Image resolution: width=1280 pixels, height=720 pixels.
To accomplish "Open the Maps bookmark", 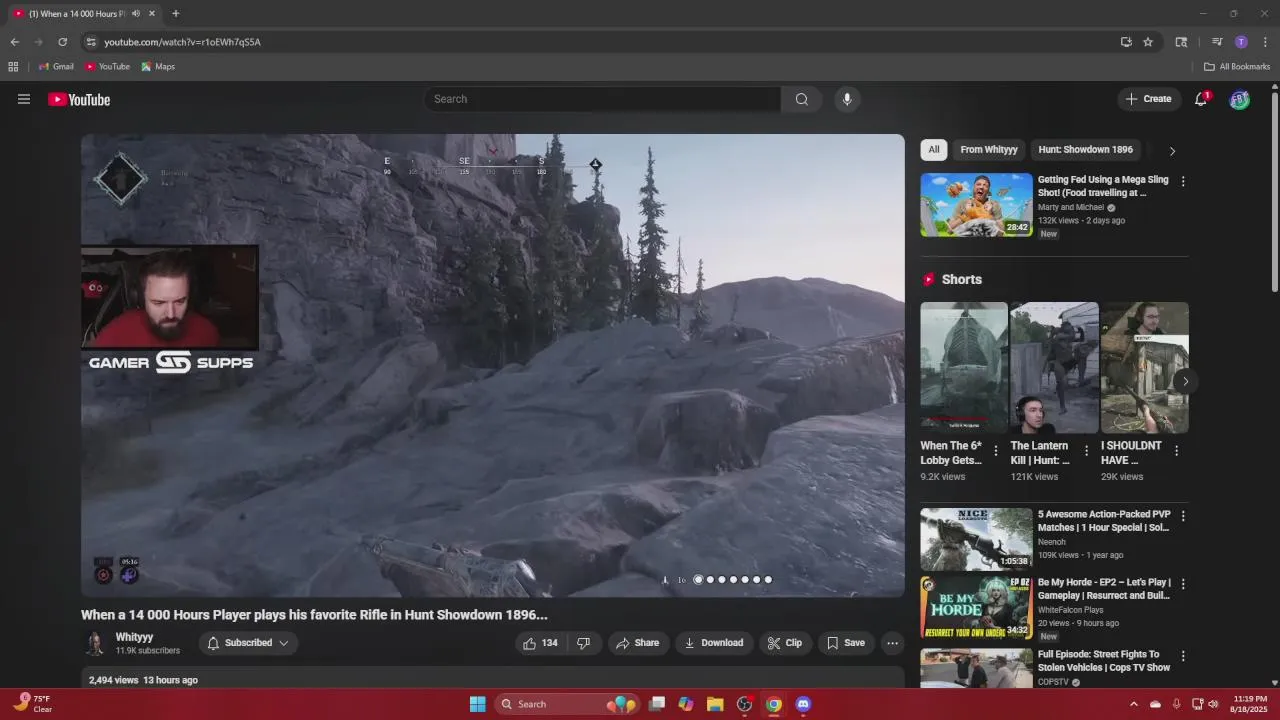I will pyautogui.click(x=158, y=67).
